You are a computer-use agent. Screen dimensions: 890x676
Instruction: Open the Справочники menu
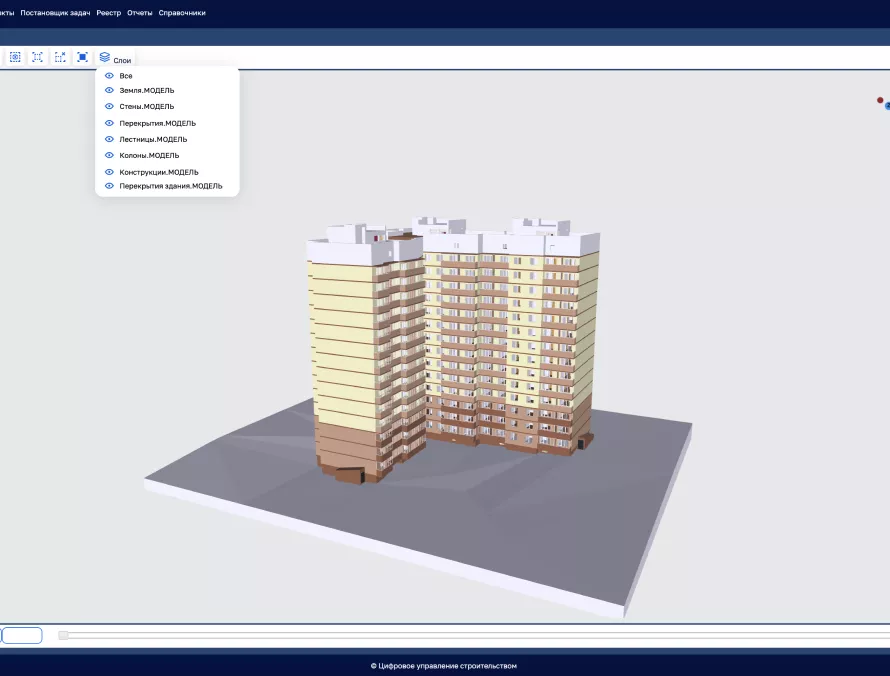(182, 13)
